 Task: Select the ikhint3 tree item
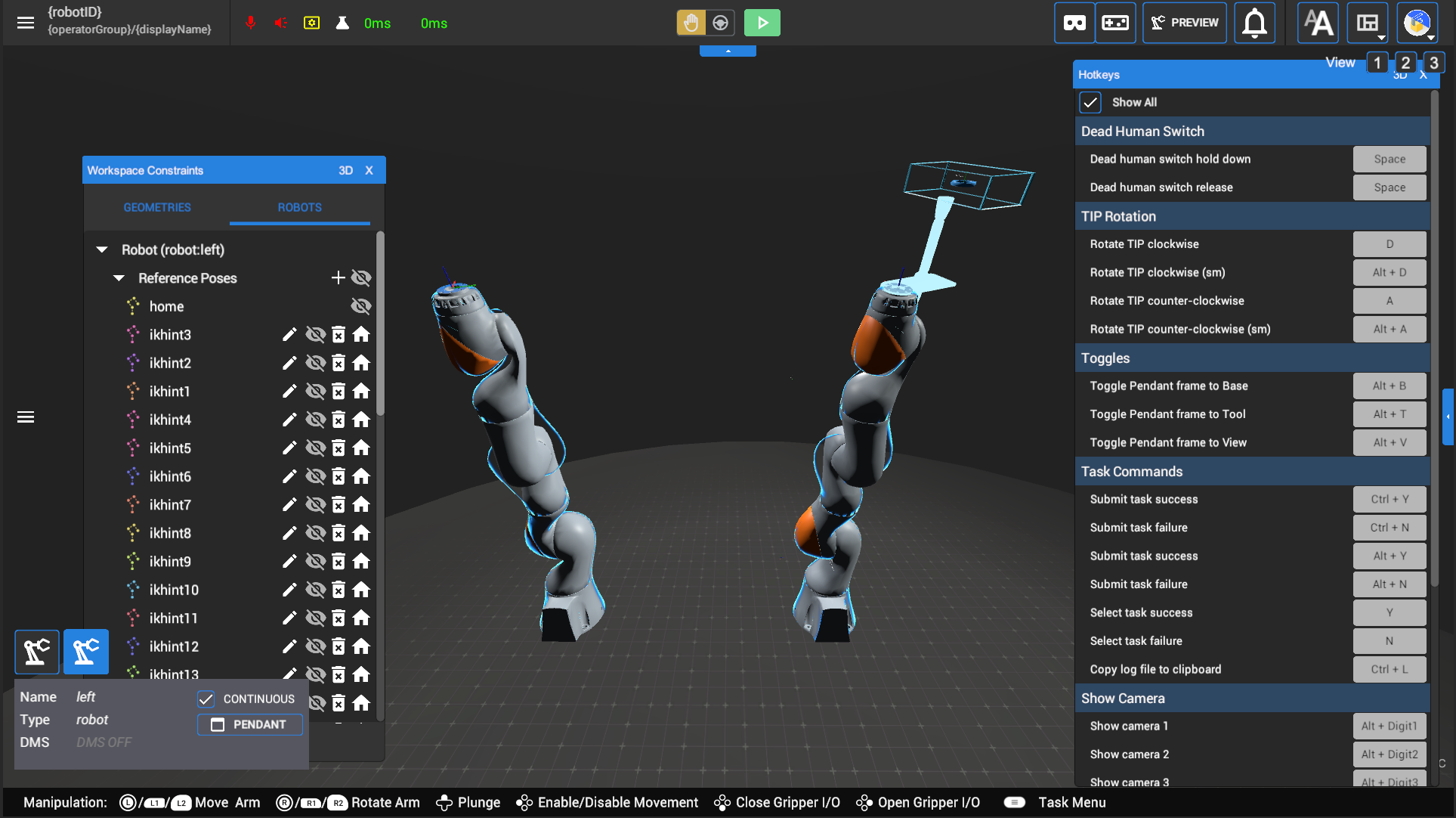pos(170,334)
